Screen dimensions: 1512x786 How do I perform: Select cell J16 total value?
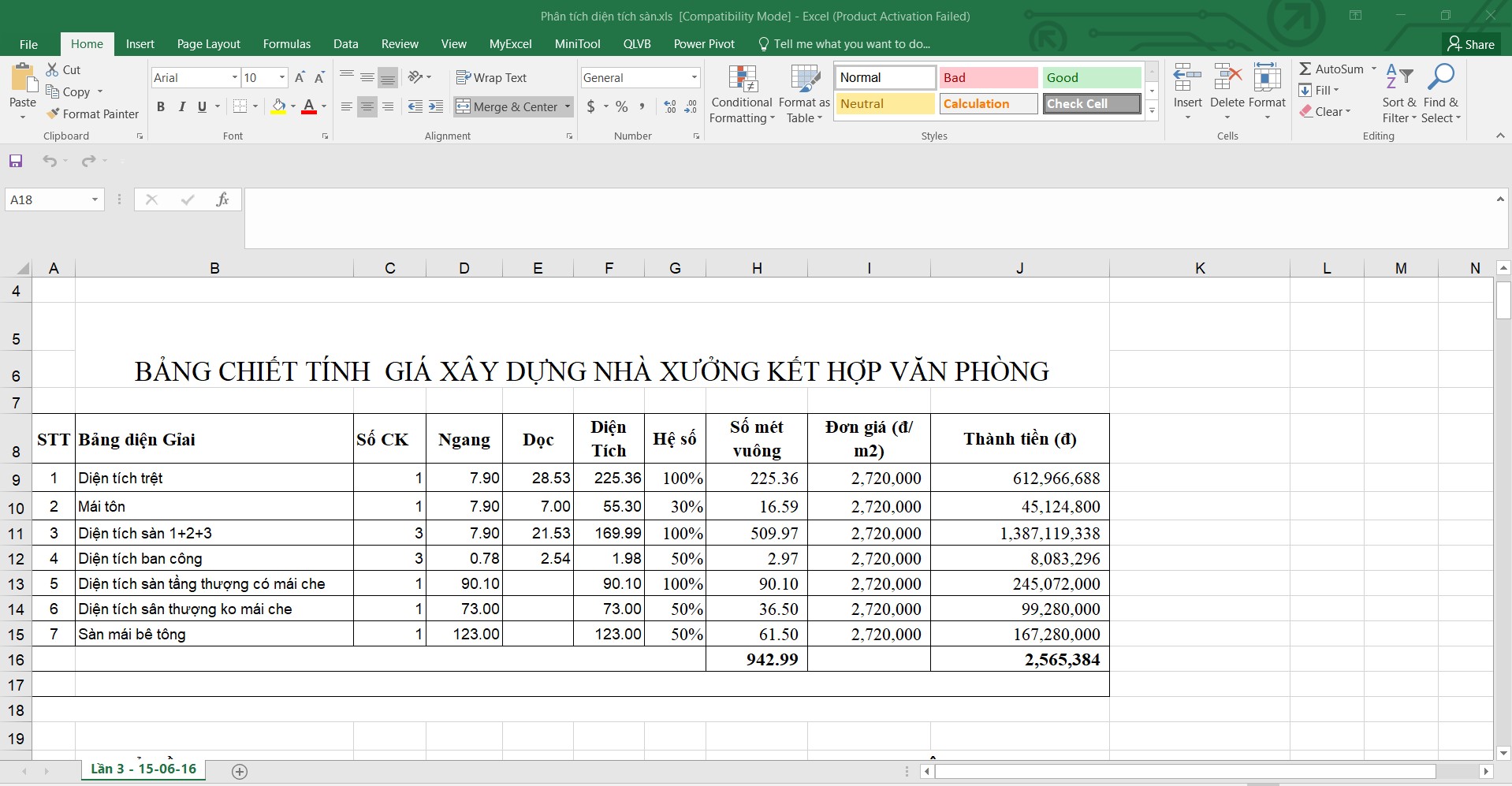pyautogui.click(x=1019, y=660)
